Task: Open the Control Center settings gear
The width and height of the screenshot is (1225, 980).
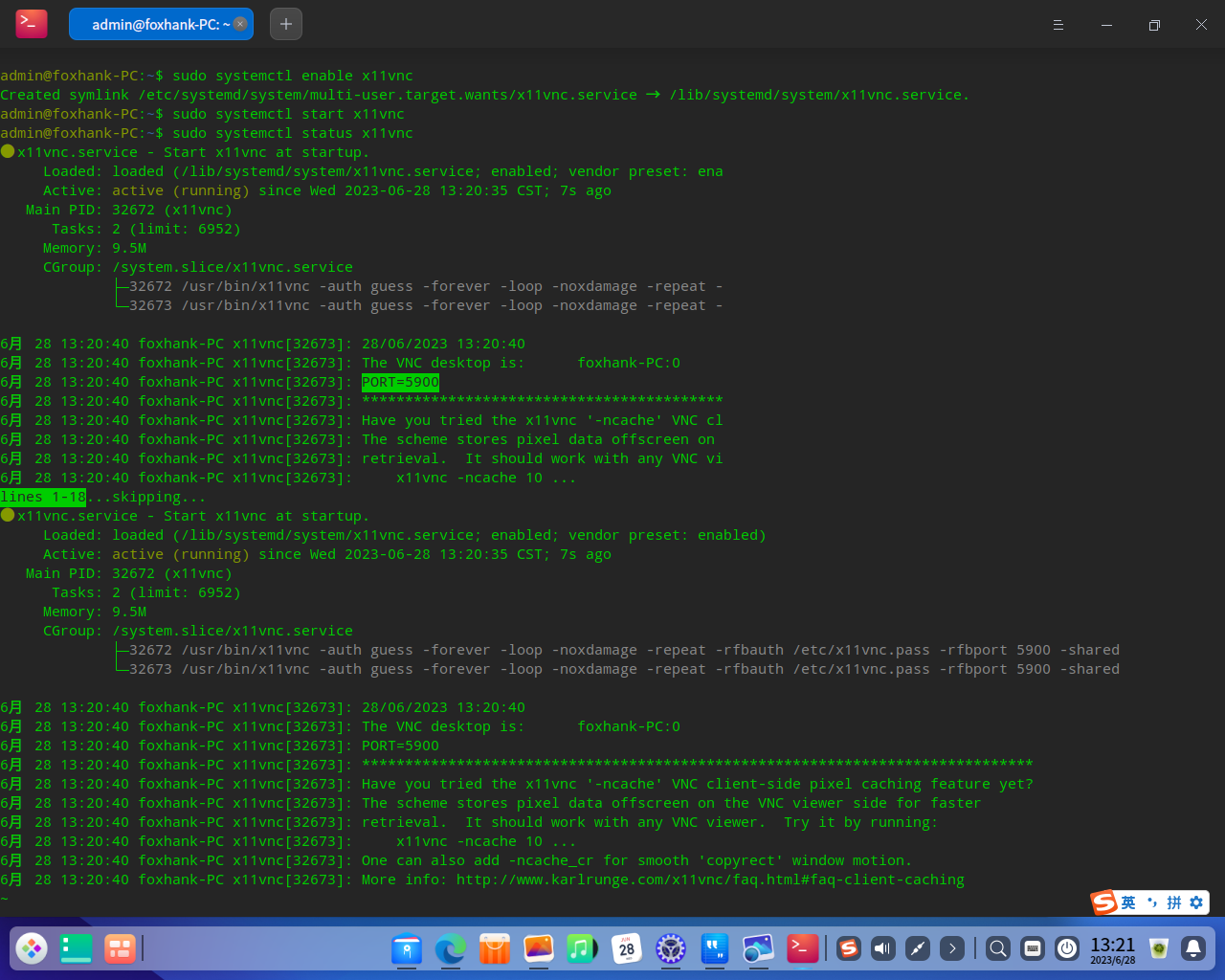Action: (x=671, y=948)
